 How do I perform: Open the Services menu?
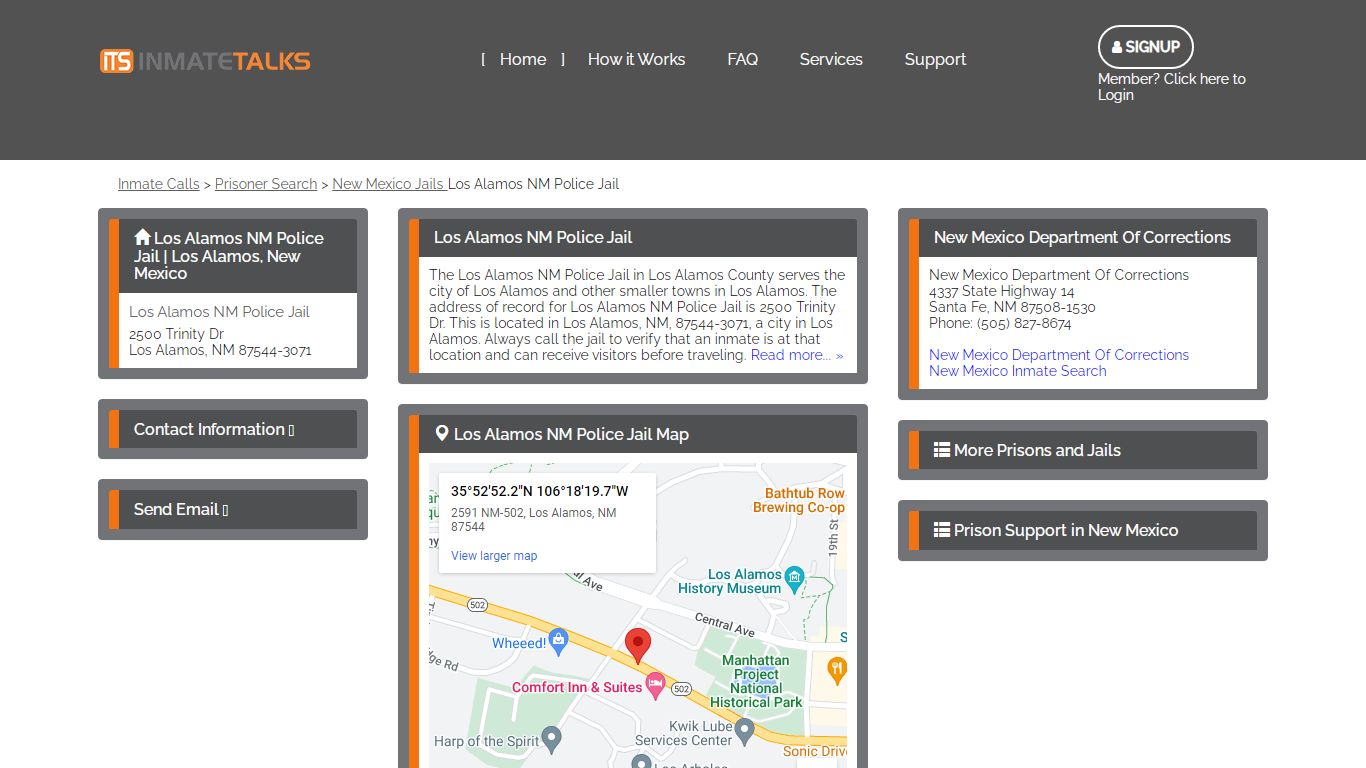pyautogui.click(x=831, y=59)
